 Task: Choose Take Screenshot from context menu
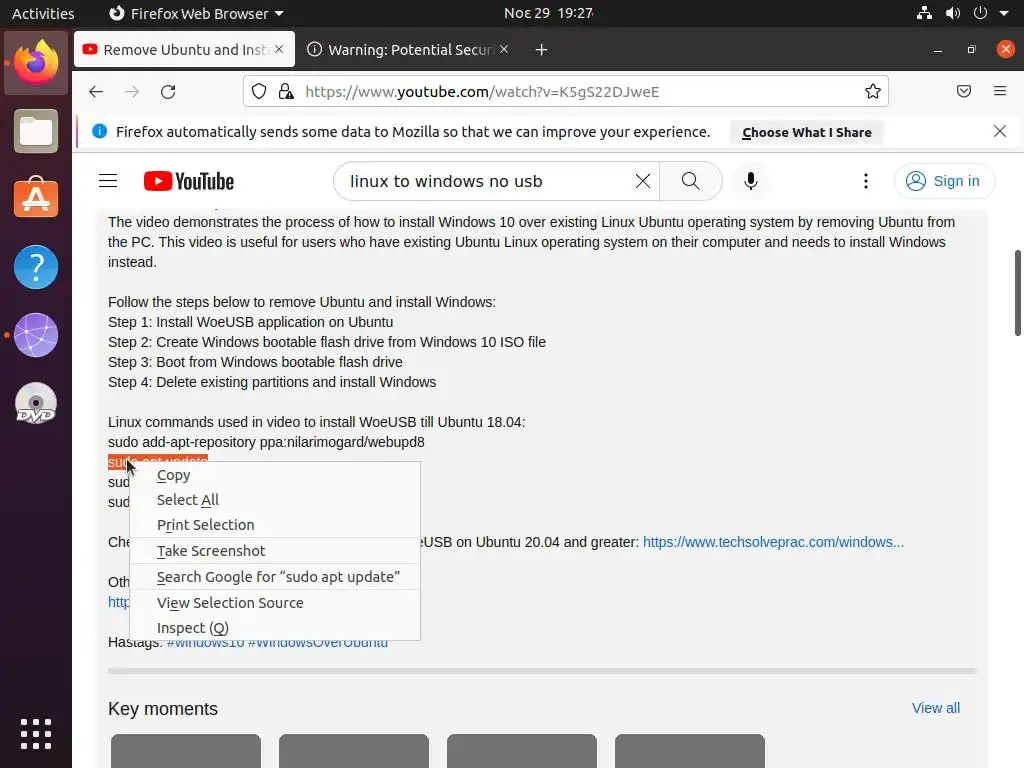click(x=275, y=551)
